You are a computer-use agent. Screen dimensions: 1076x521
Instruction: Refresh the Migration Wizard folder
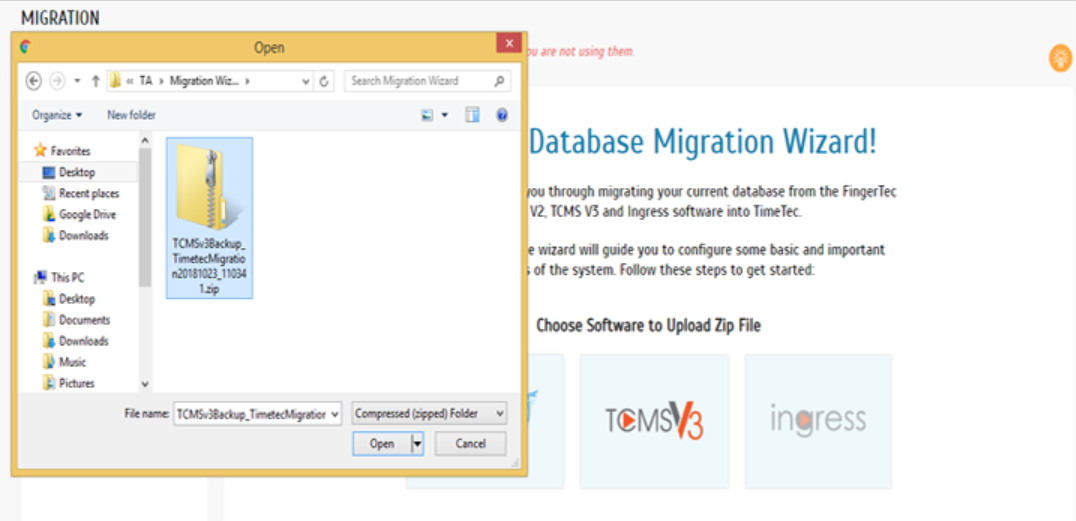point(325,81)
